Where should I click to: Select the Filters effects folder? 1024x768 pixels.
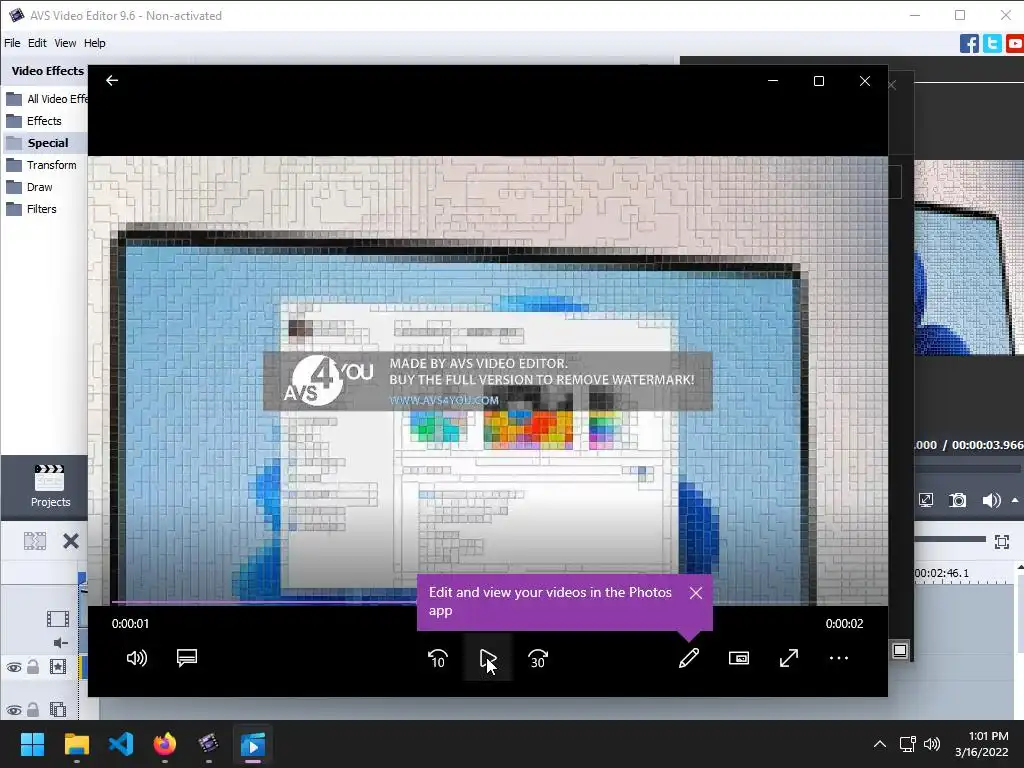31,209
